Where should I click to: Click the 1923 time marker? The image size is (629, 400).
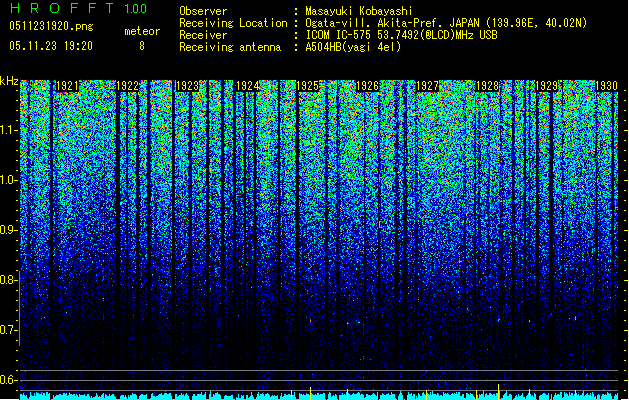coord(187,86)
